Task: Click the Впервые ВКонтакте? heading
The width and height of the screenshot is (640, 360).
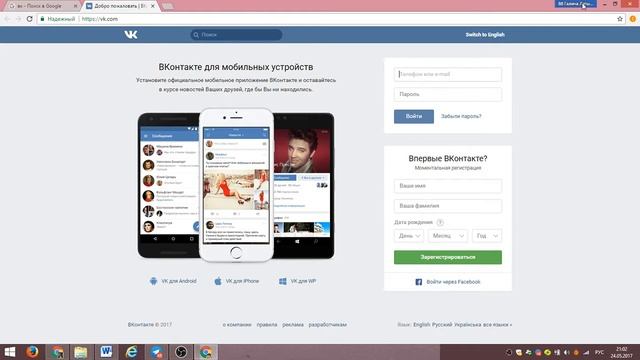Action: pos(448,158)
